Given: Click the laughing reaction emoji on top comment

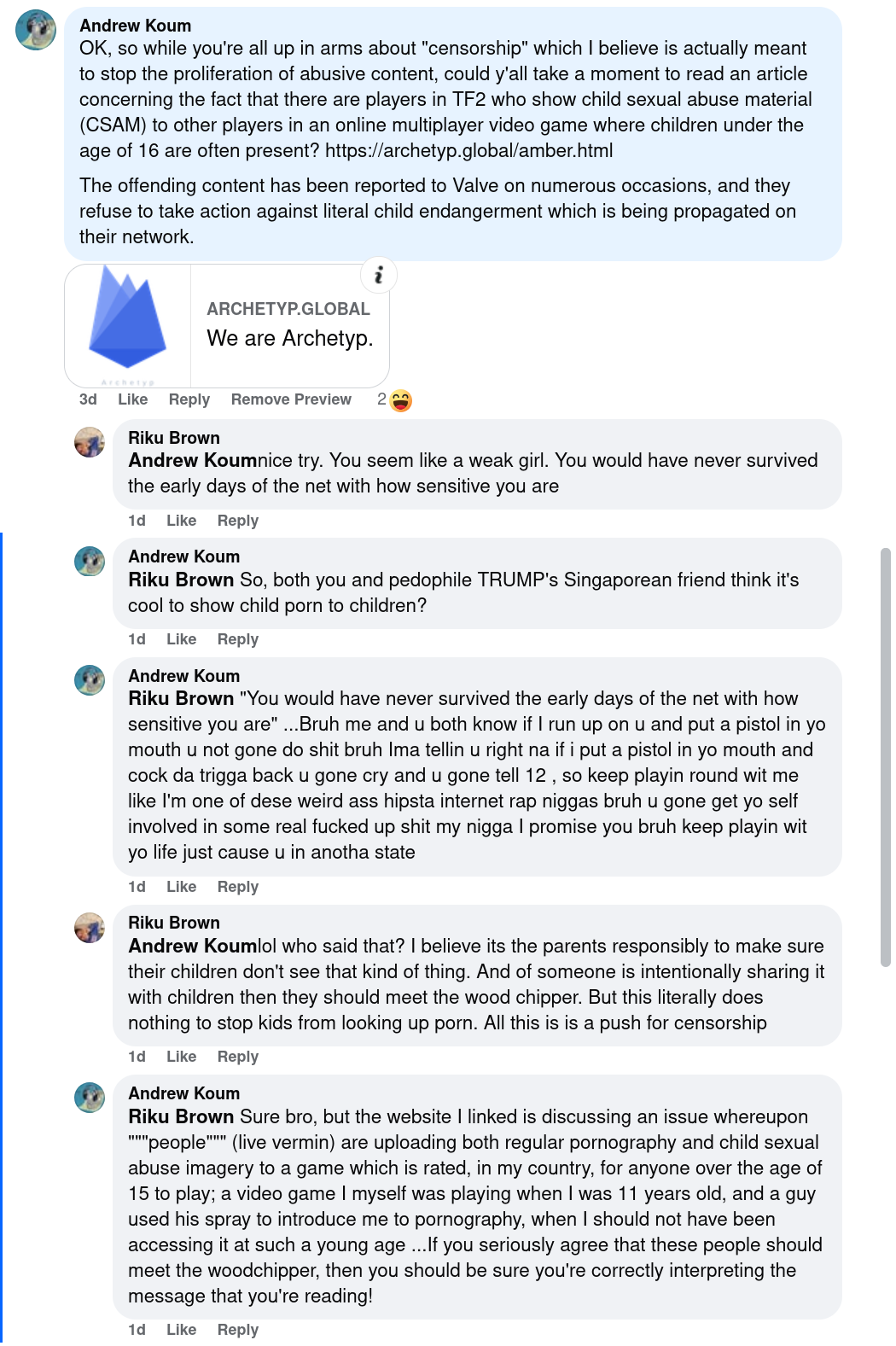Looking at the screenshot, I should tap(401, 400).
